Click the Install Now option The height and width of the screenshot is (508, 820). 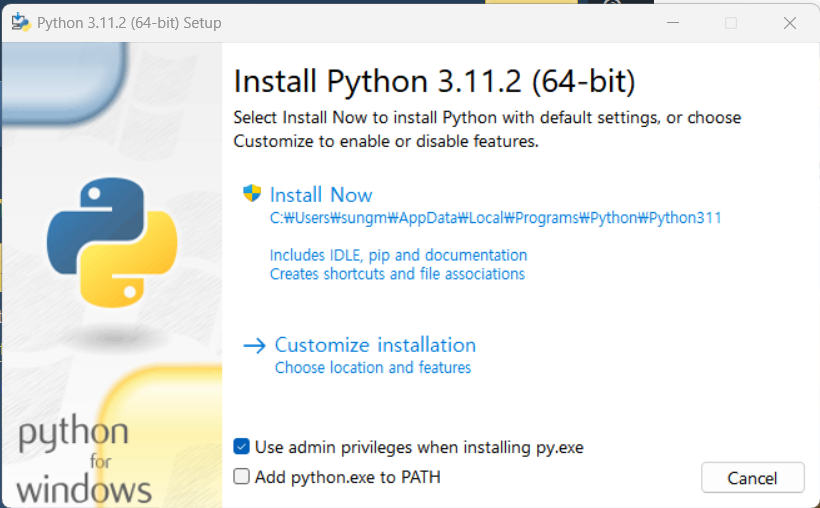point(321,195)
